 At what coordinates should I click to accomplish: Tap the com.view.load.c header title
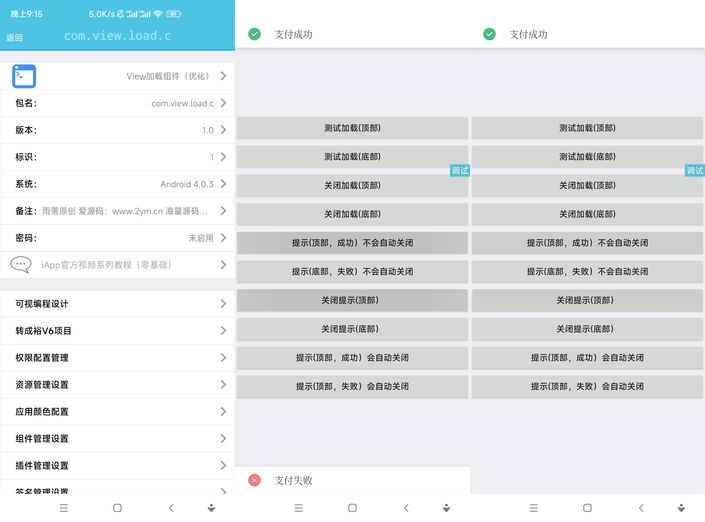(117, 36)
